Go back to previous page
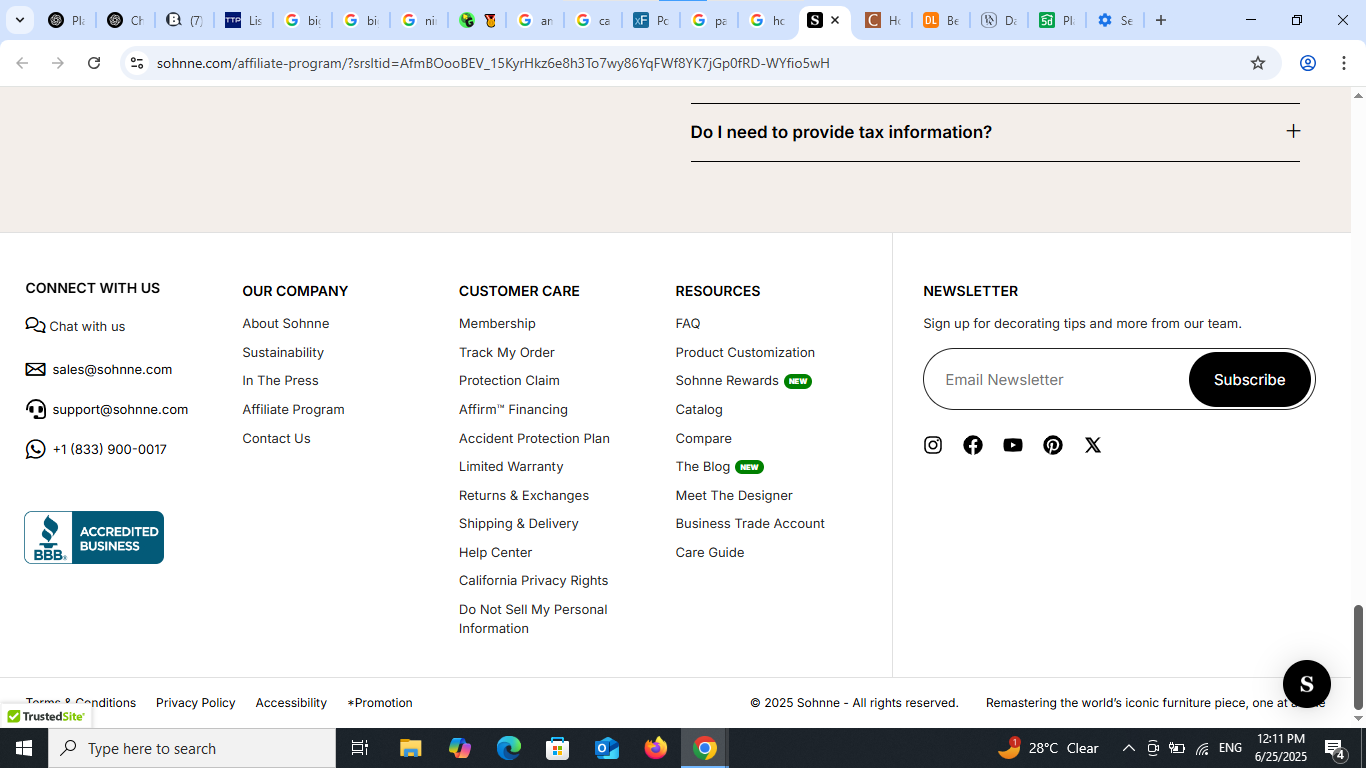Screen dimensions: 1366x768 22,63
